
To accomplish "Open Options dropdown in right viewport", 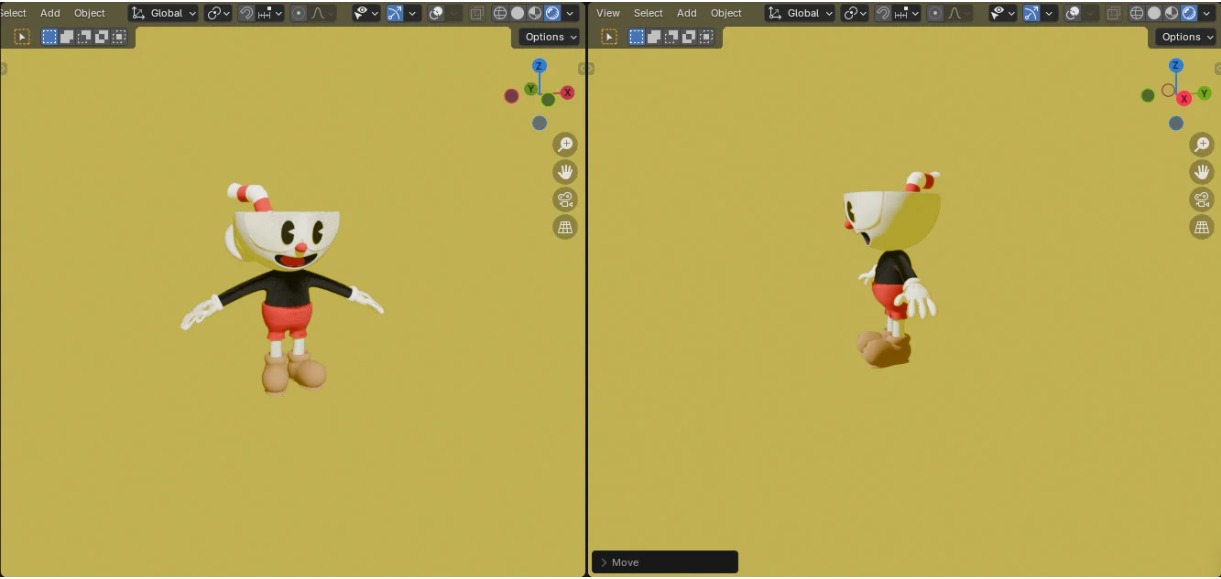I will (x=1187, y=37).
